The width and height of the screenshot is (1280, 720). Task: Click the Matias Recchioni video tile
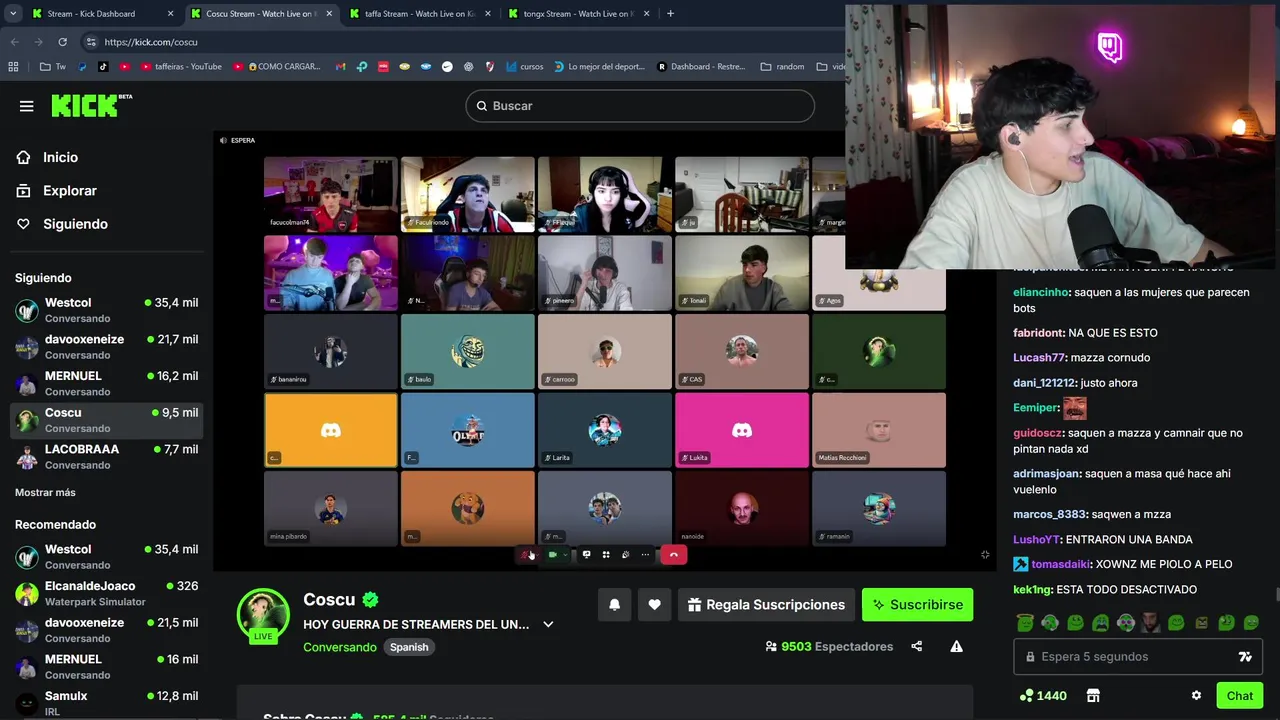tap(879, 430)
